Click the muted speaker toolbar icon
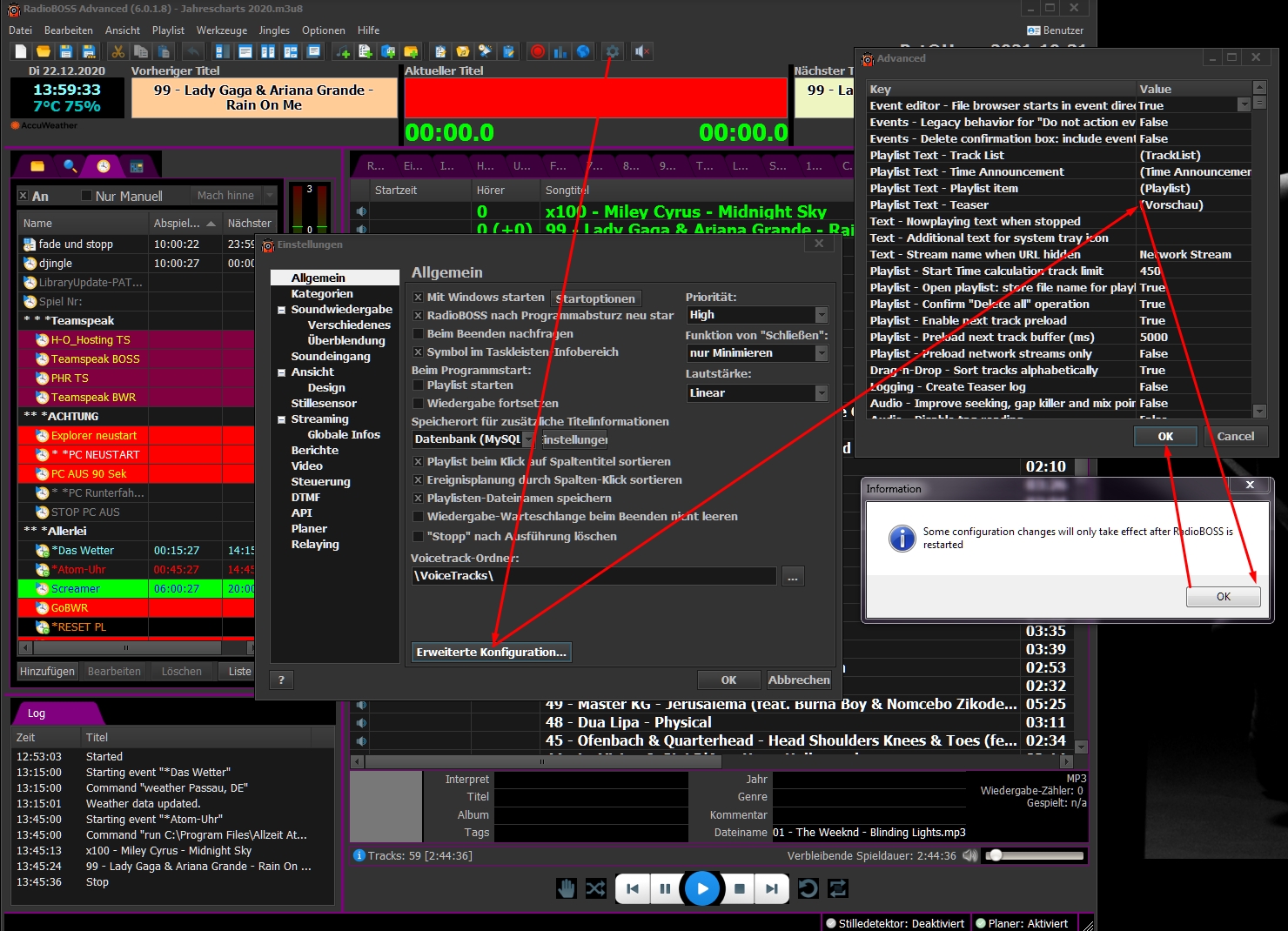The height and width of the screenshot is (931, 1288). coord(642,52)
